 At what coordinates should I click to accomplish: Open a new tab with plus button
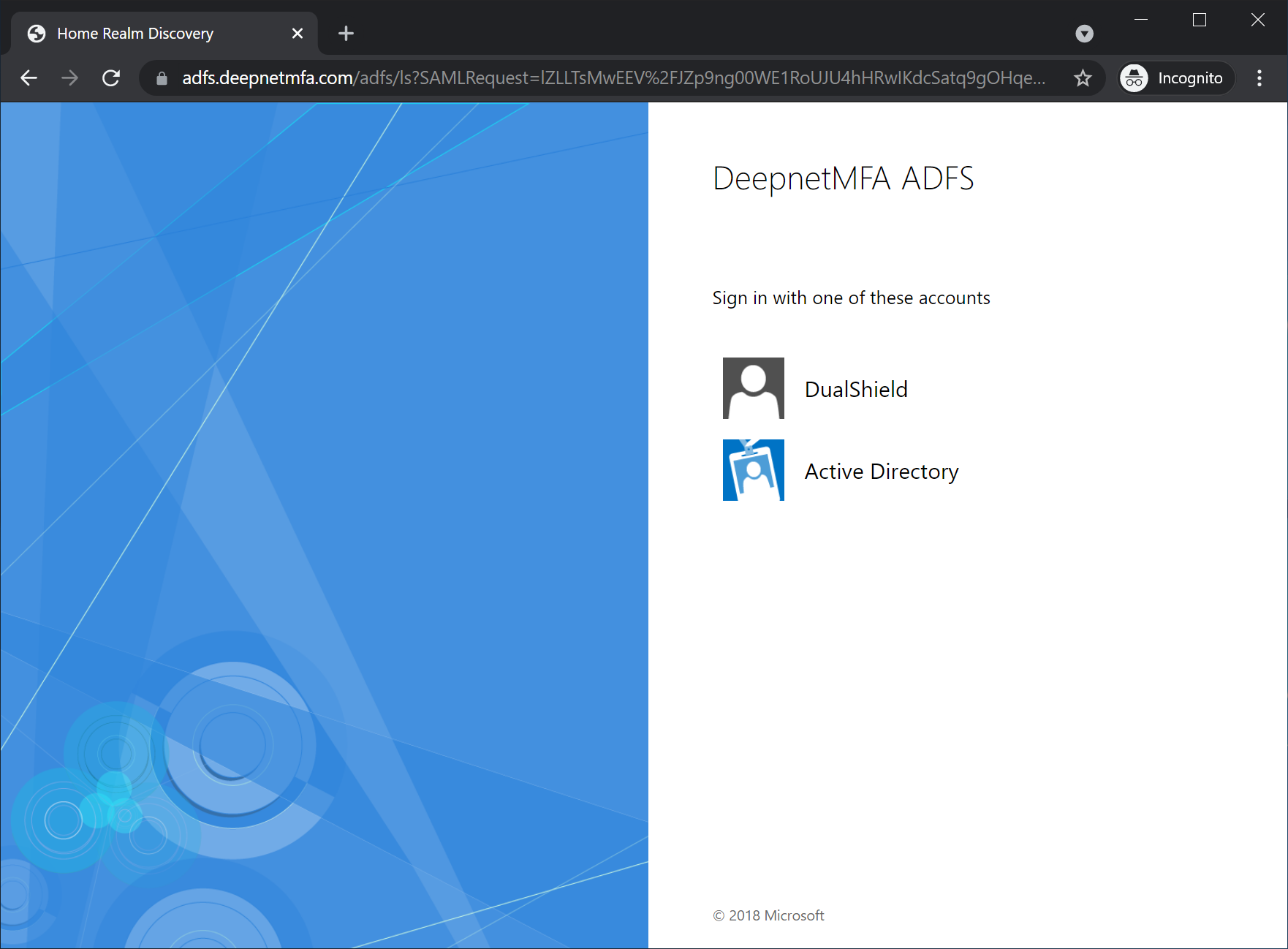coord(346,34)
